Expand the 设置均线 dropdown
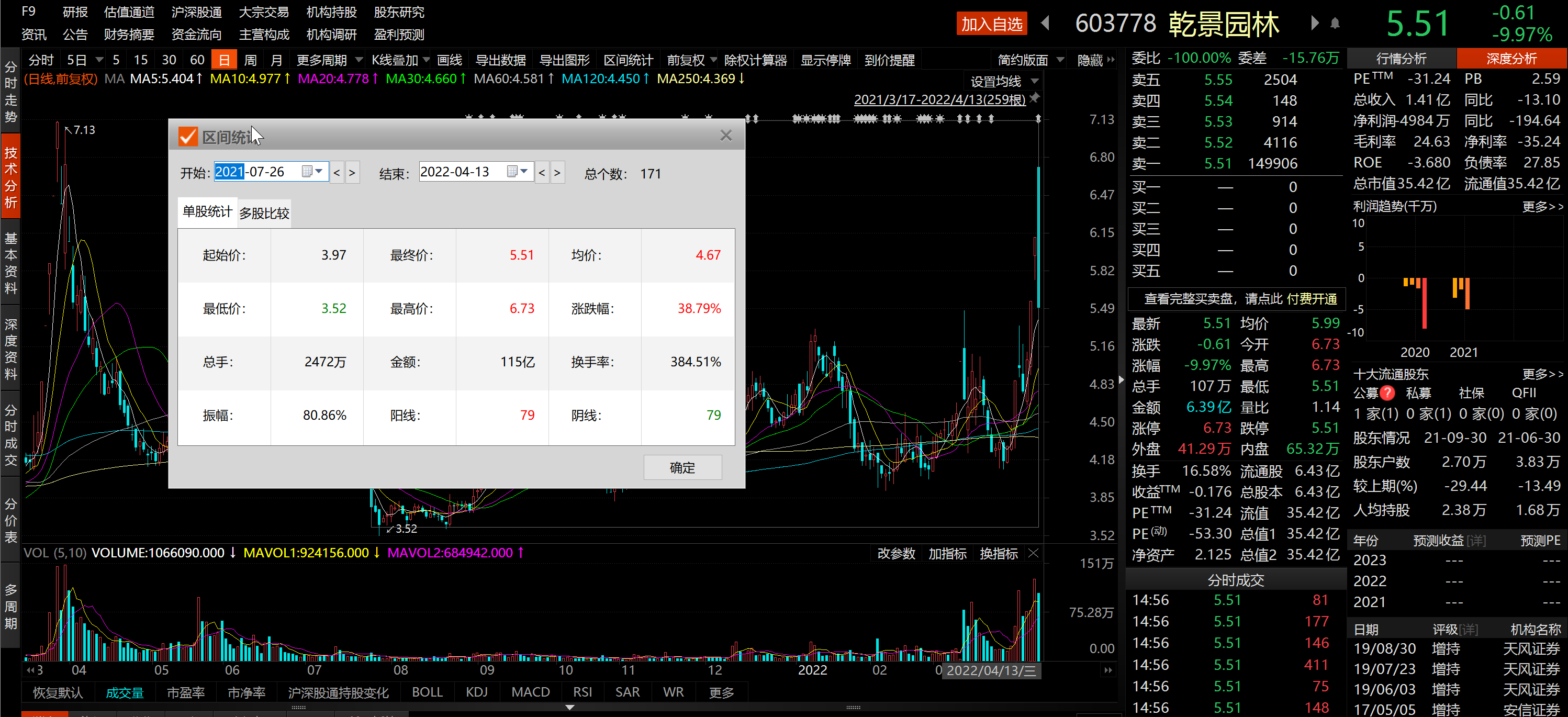The image size is (1568, 717). pos(1034,81)
